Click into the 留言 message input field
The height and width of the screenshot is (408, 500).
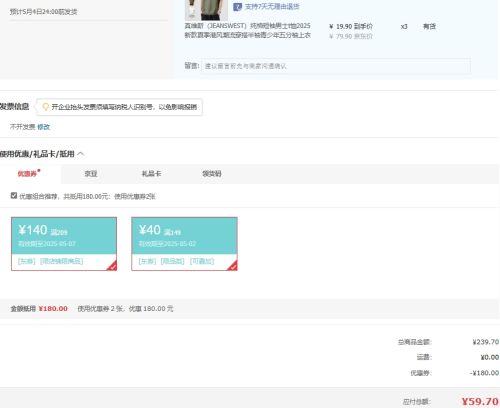[336, 66]
